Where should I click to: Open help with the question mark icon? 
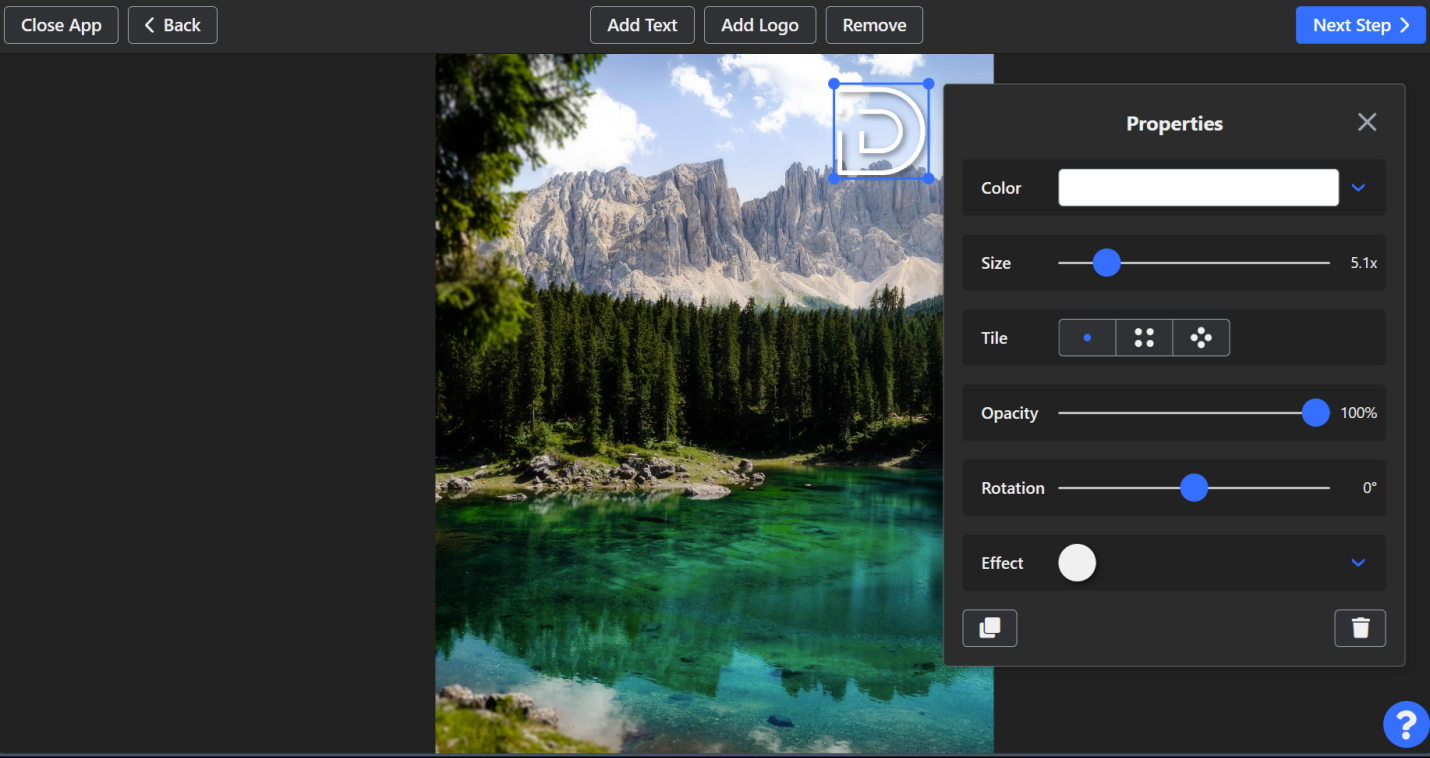click(1405, 724)
